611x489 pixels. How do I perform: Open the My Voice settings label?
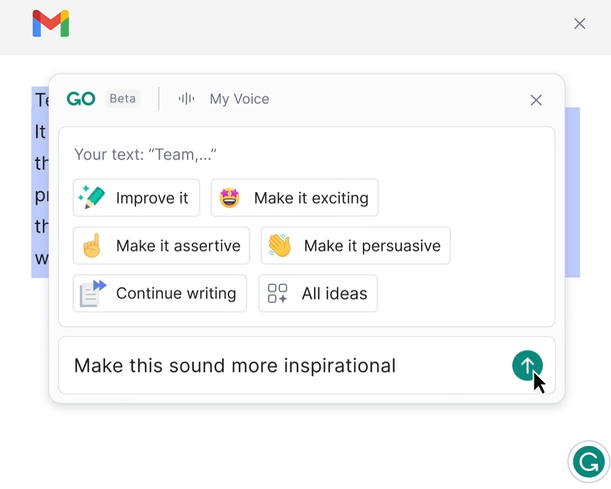pos(239,99)
